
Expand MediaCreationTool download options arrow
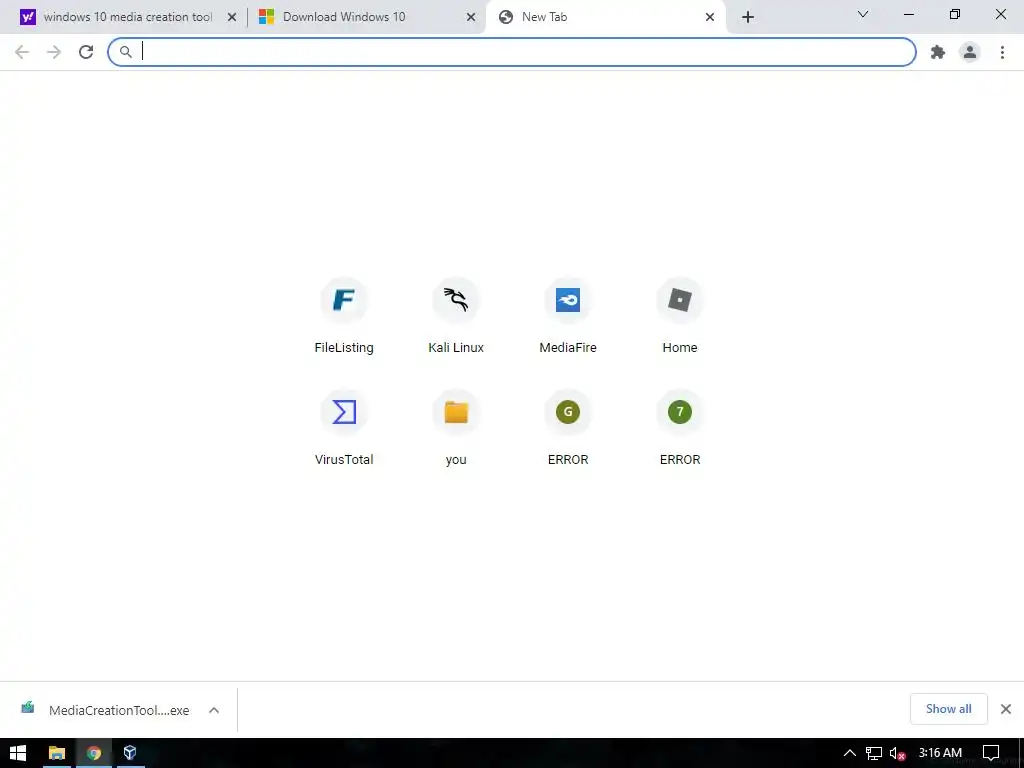click(x=214, y=710)
